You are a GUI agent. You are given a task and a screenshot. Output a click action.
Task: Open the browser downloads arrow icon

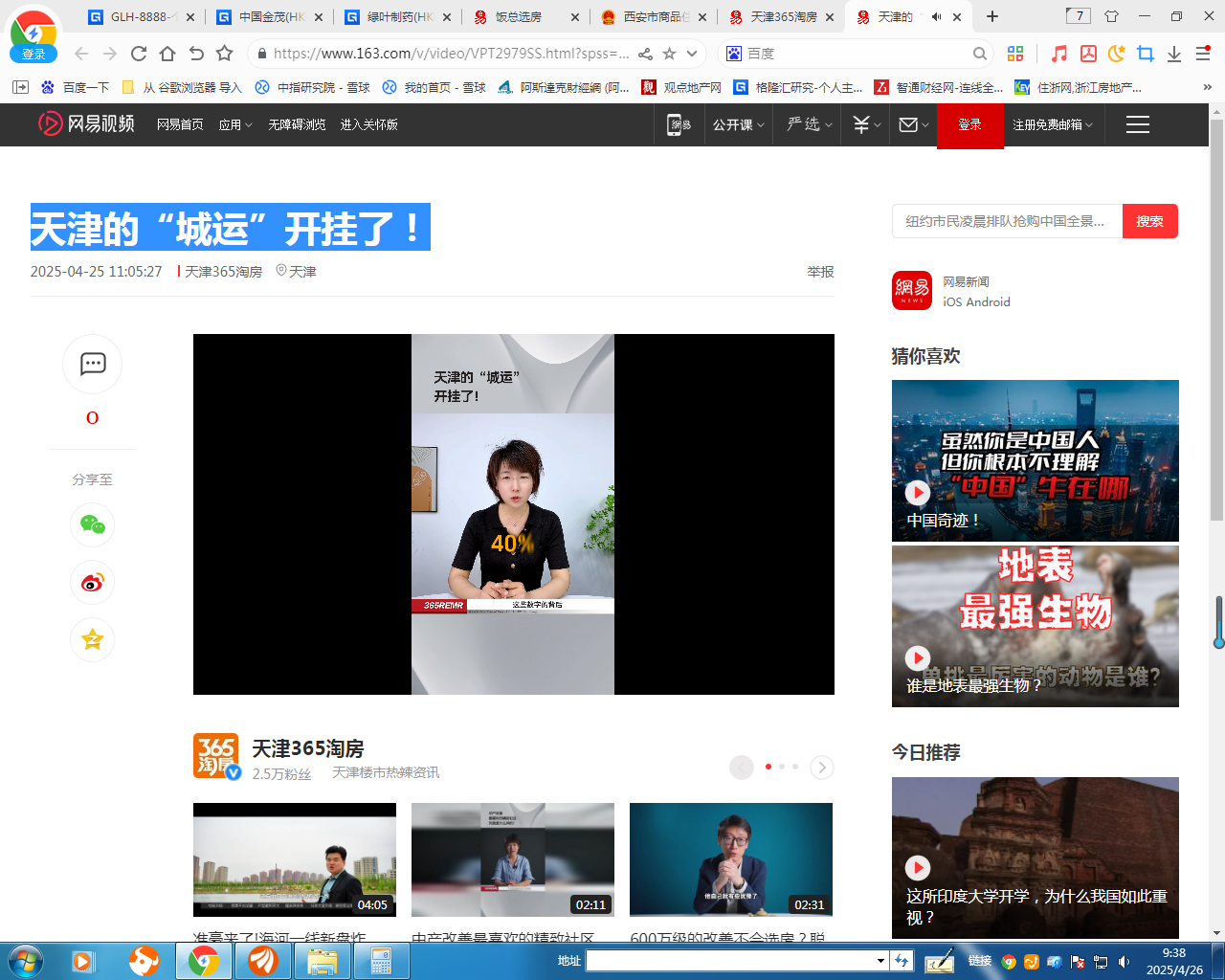tap(1174, 54)
